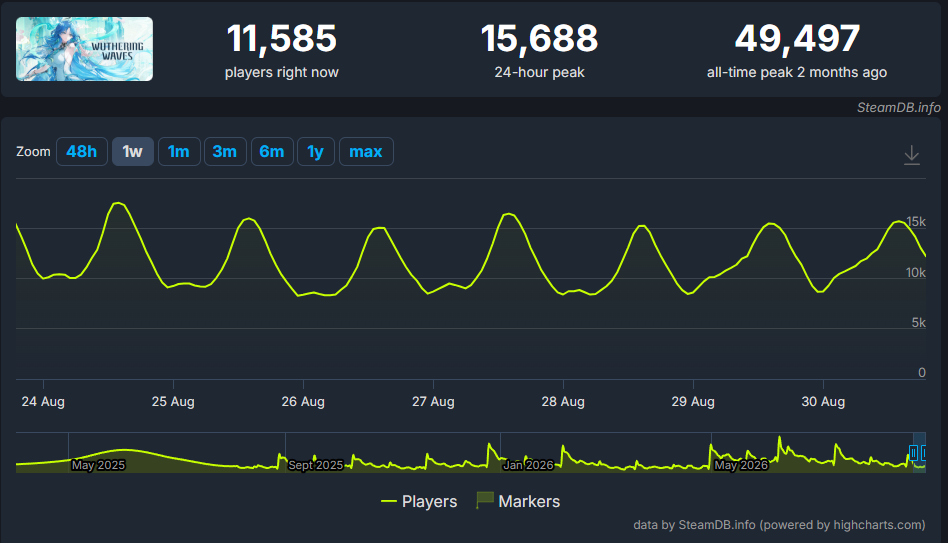Toggle the Markers series in the legend
948x543 pixels.
point(518,501)
